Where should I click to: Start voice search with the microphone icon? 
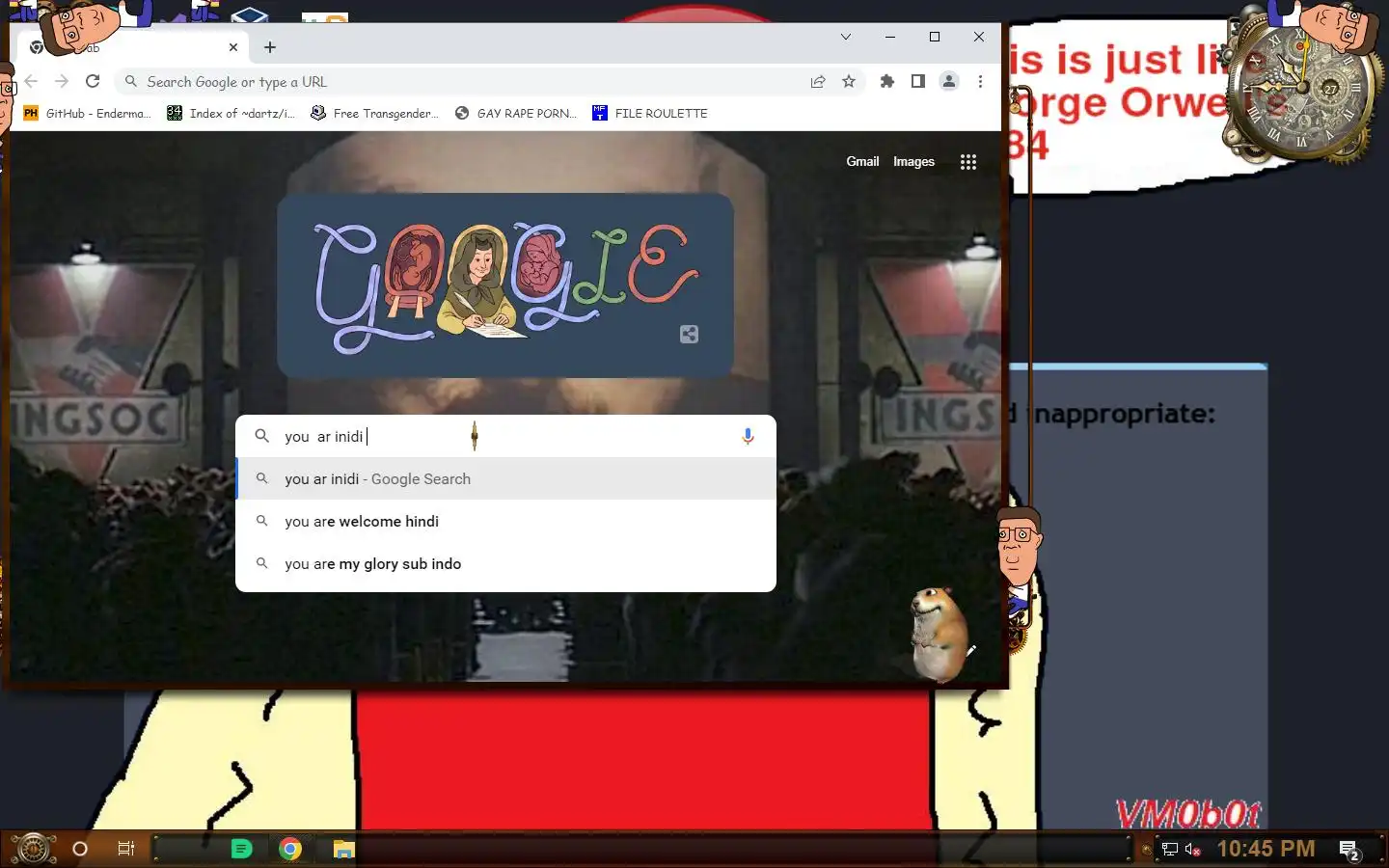(x=748, y=436)
